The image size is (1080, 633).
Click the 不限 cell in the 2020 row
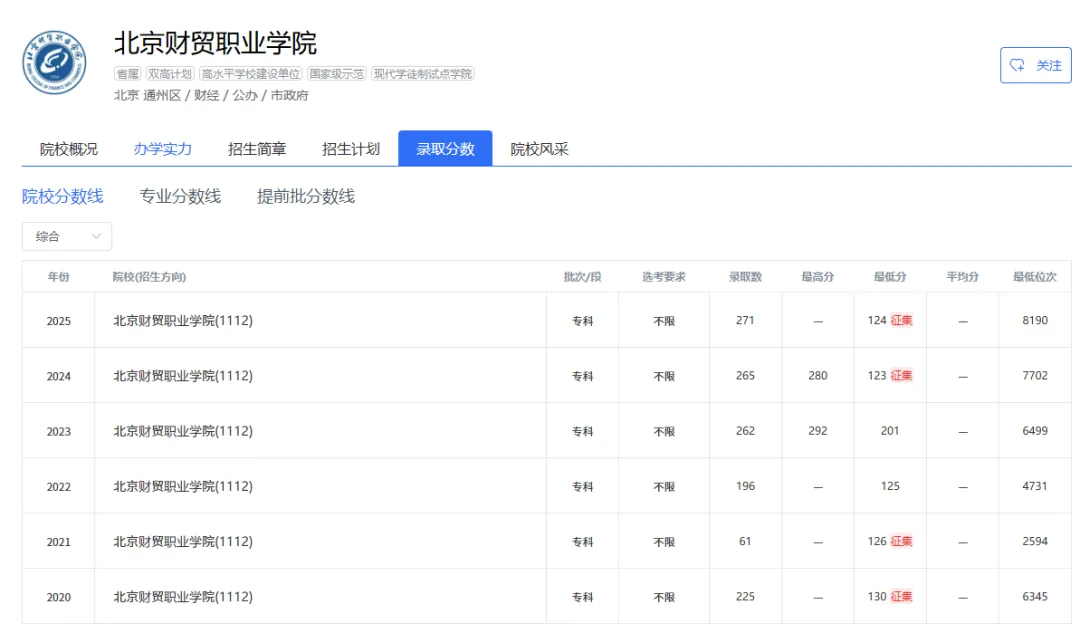(x=664, y=597)
